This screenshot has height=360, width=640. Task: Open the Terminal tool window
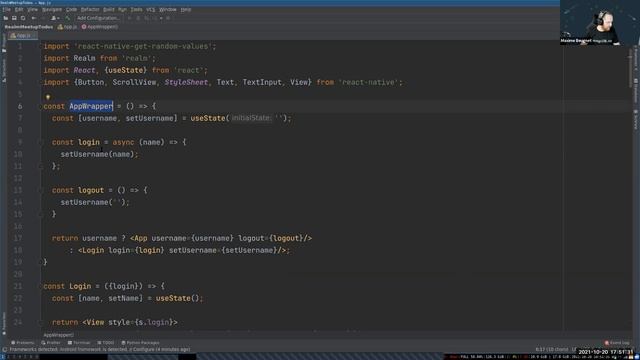79,343
